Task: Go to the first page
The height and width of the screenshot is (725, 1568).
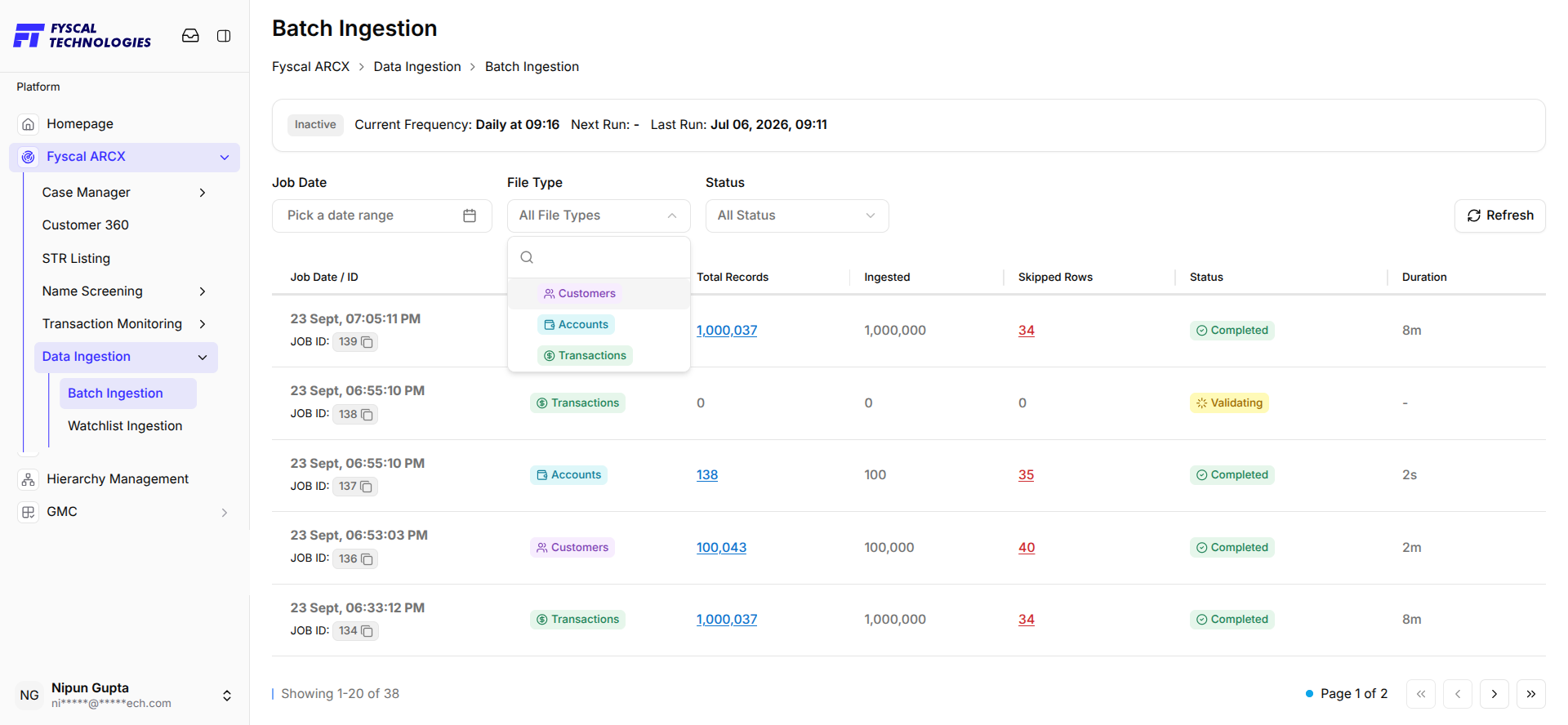Action: pyautogui.click(x=1421, y=694)
